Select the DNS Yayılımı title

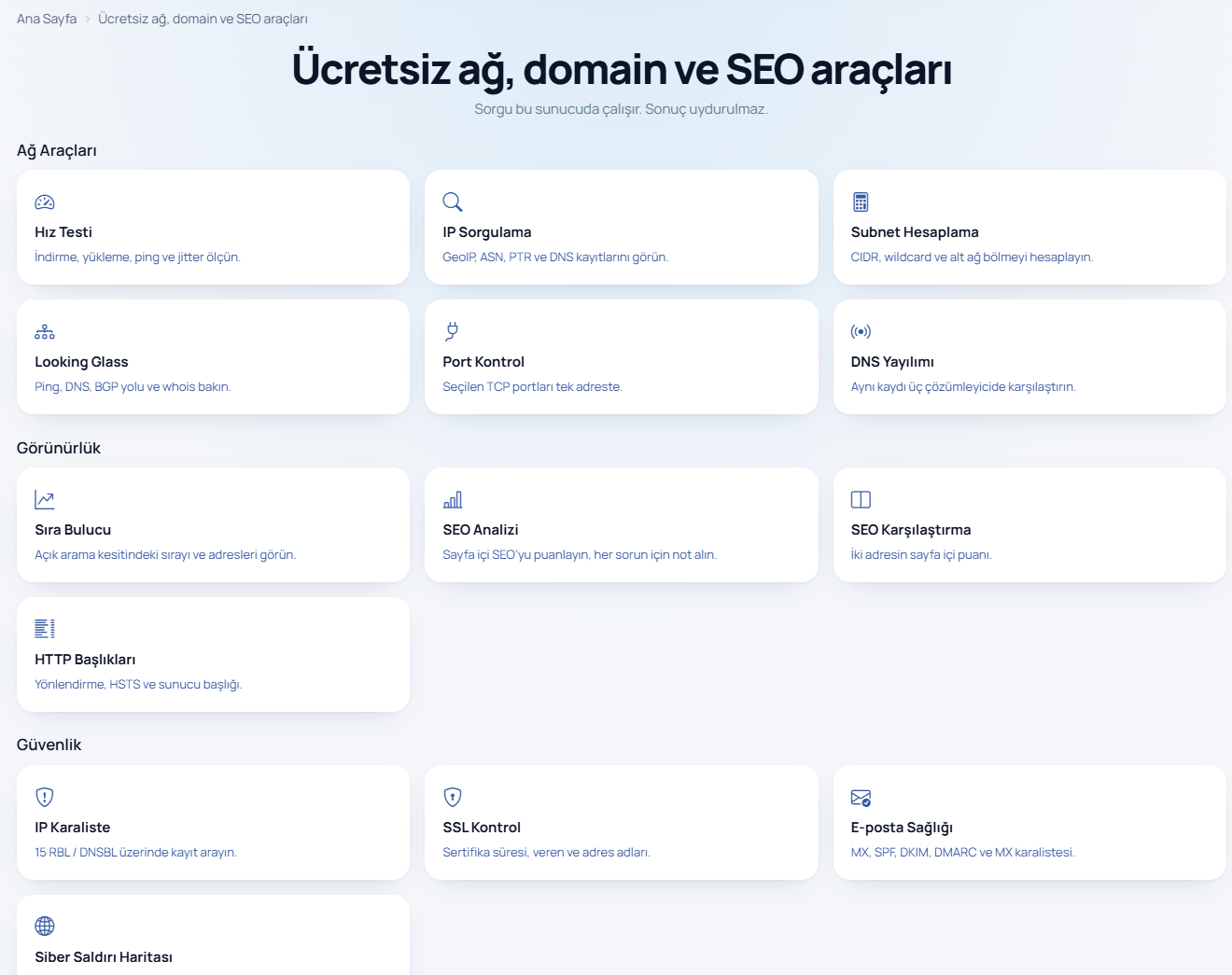(892, 362)
